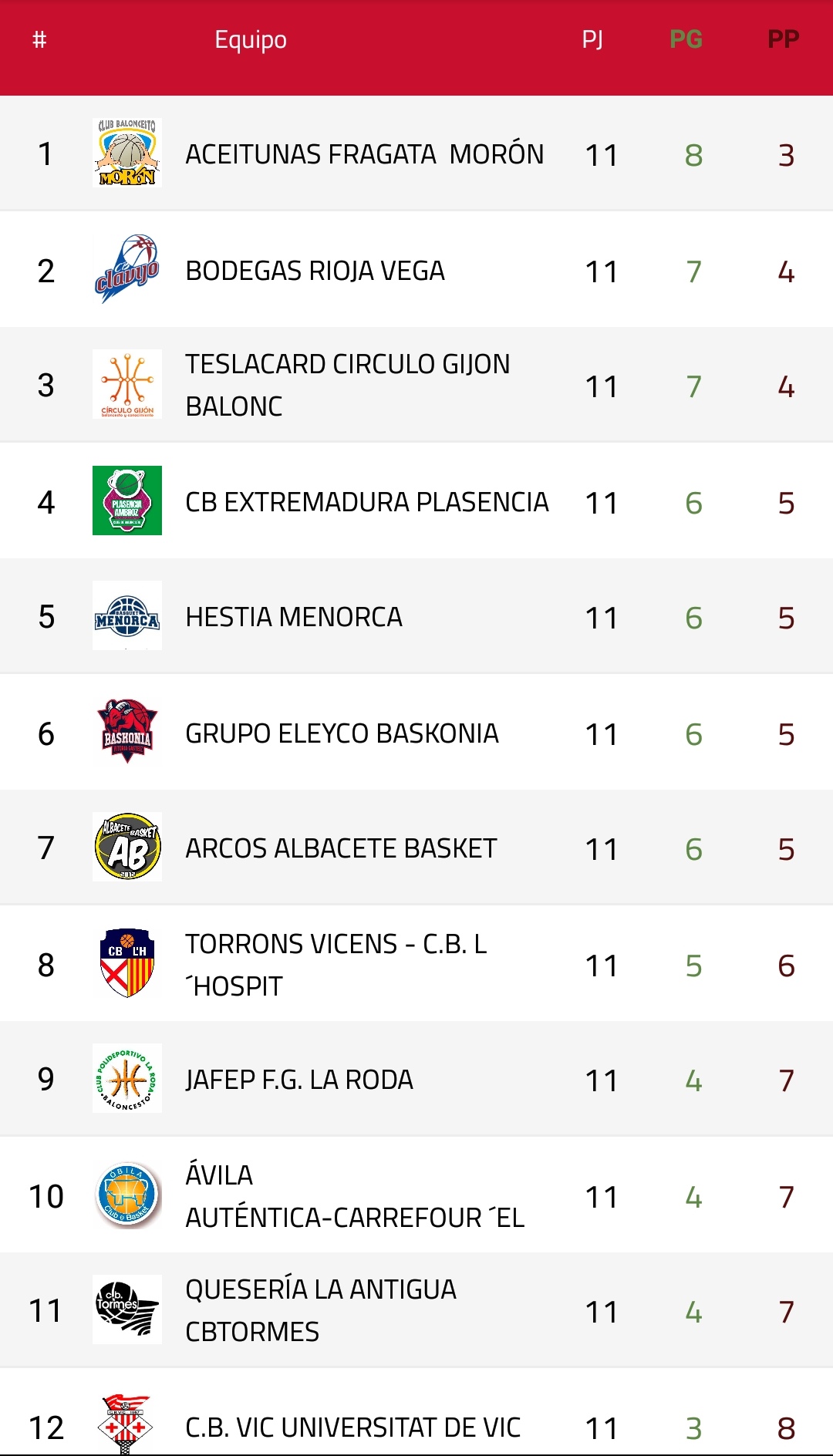
Task: Click the CB L'Hospitalet shield crest
Action: pos(127,963)
